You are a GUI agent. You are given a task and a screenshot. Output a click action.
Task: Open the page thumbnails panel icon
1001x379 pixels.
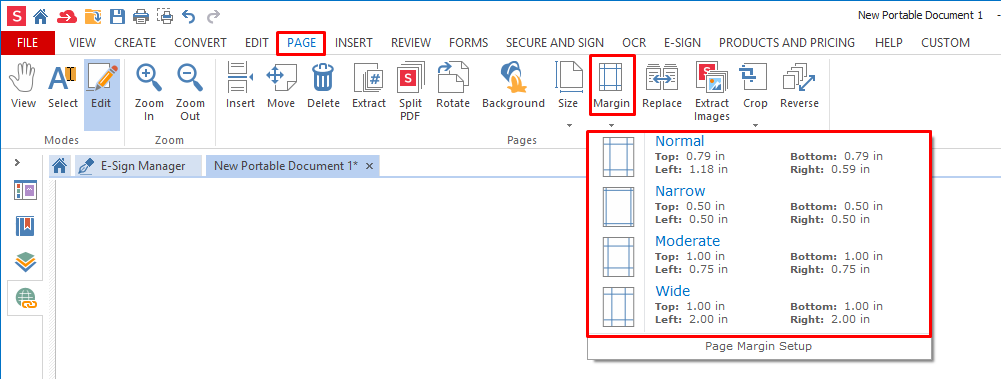tap(26, 190)
